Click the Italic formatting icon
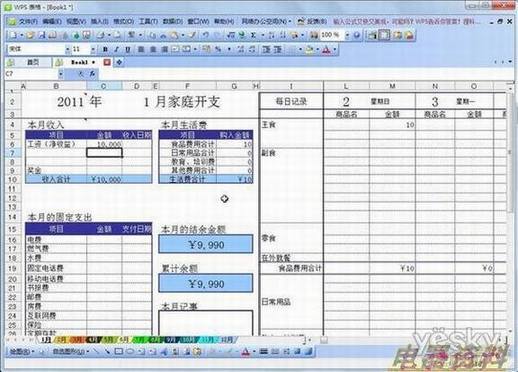Viewport: 518px width, 372px height. 116,50
